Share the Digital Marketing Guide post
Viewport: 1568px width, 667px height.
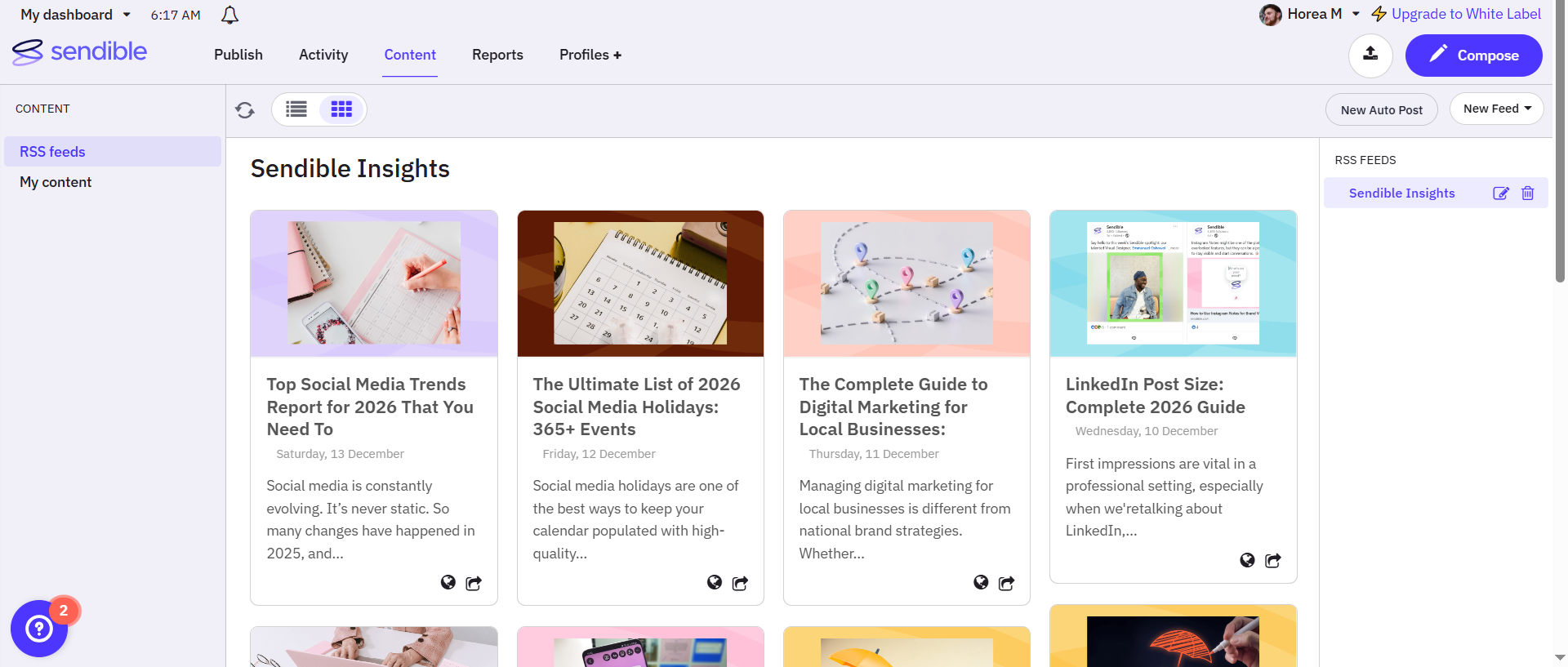1007,583
